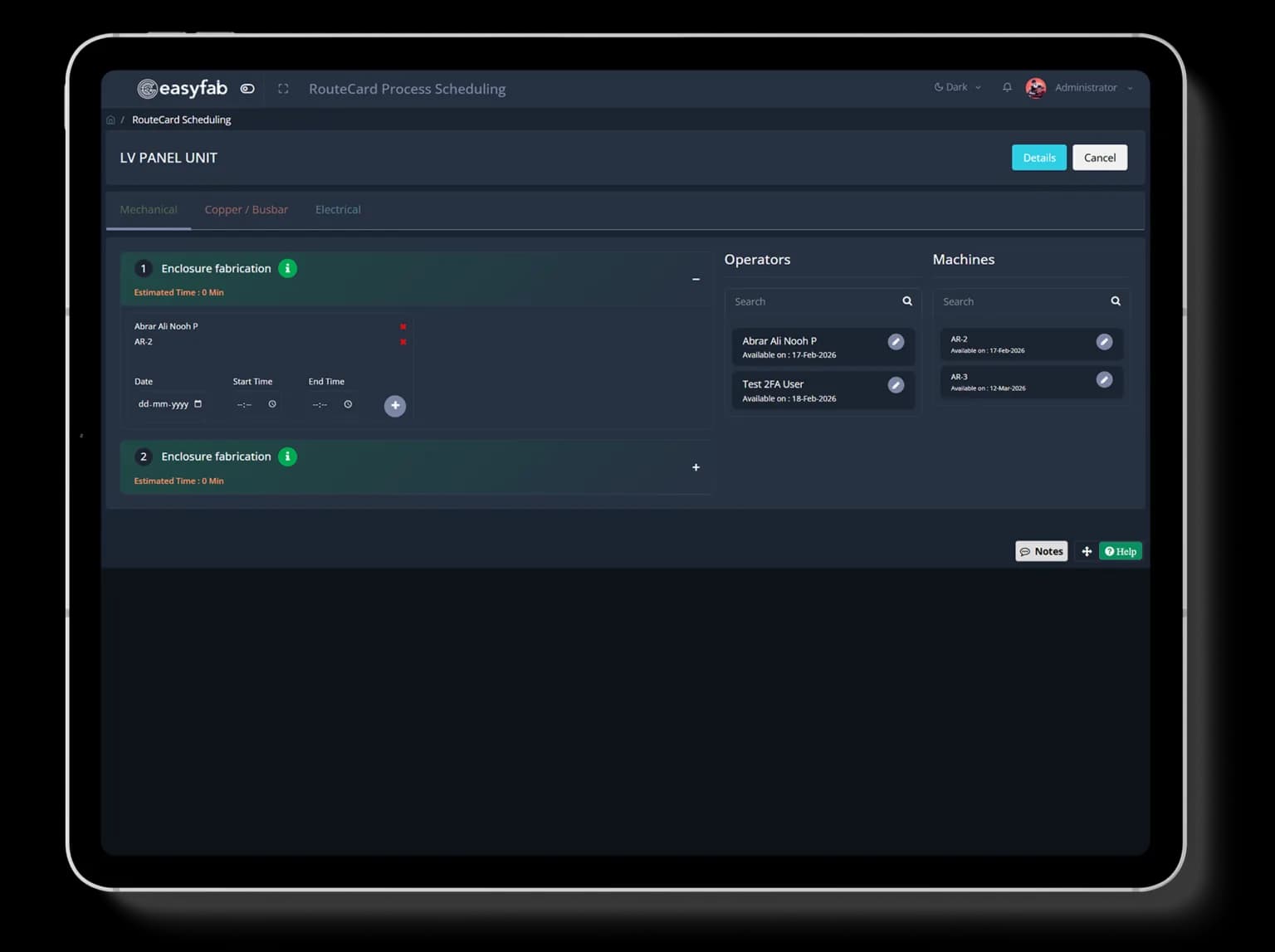Image resolution: width=1275 pixels, height=952 pixels.
Task: Open the notifications bell
Action: coord(1007,87)
